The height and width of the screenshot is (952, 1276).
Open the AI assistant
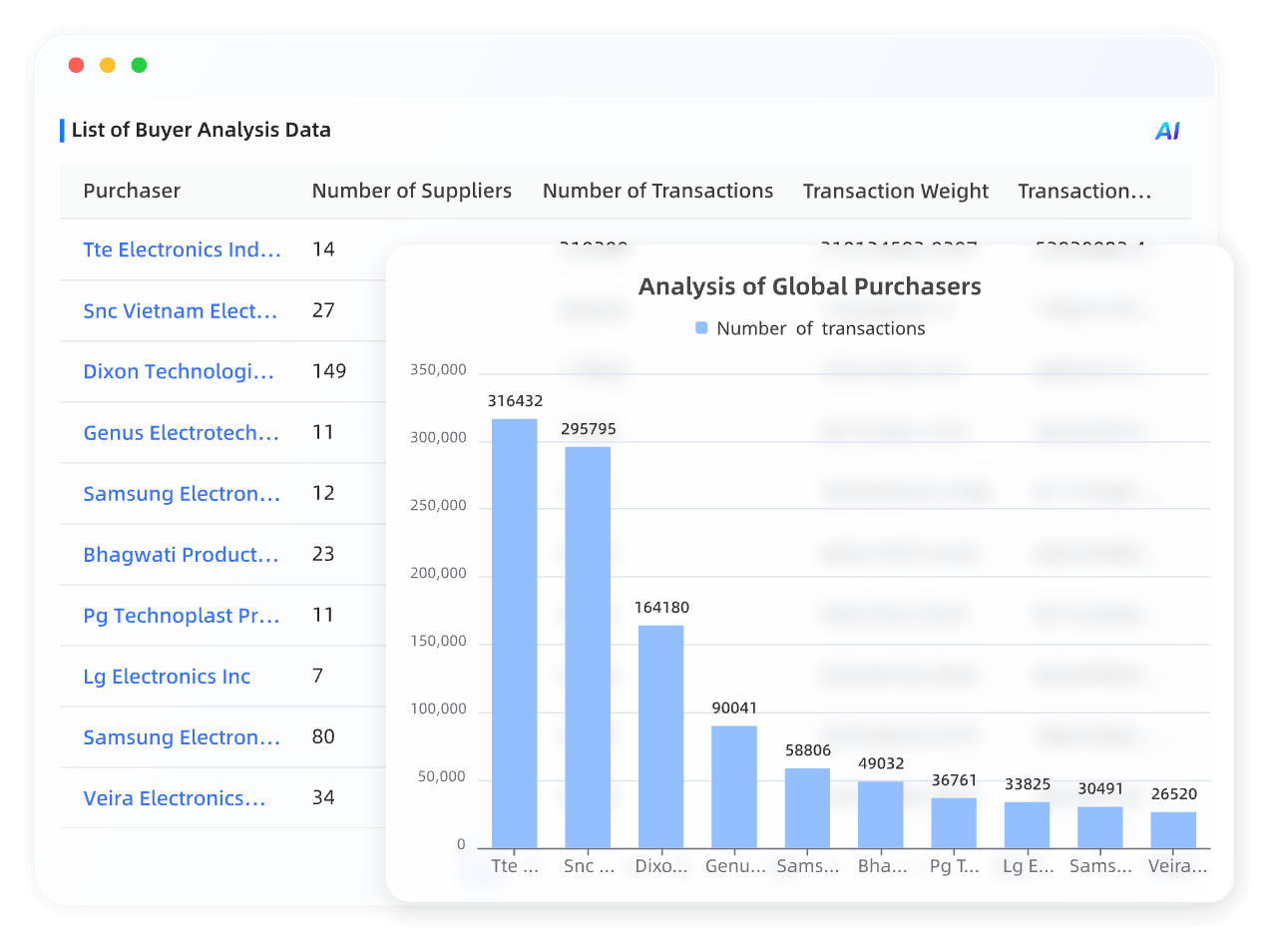tap(1165, 130)
